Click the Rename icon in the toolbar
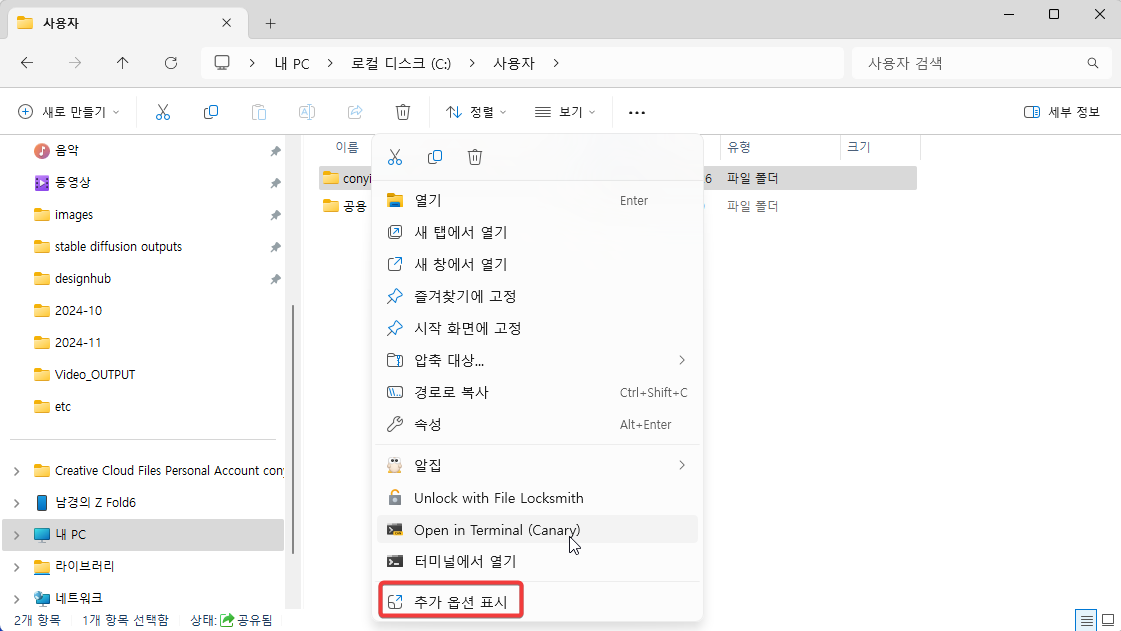Screen dimensions: 1121x631 pyautogui.click(x=307, y=112)
